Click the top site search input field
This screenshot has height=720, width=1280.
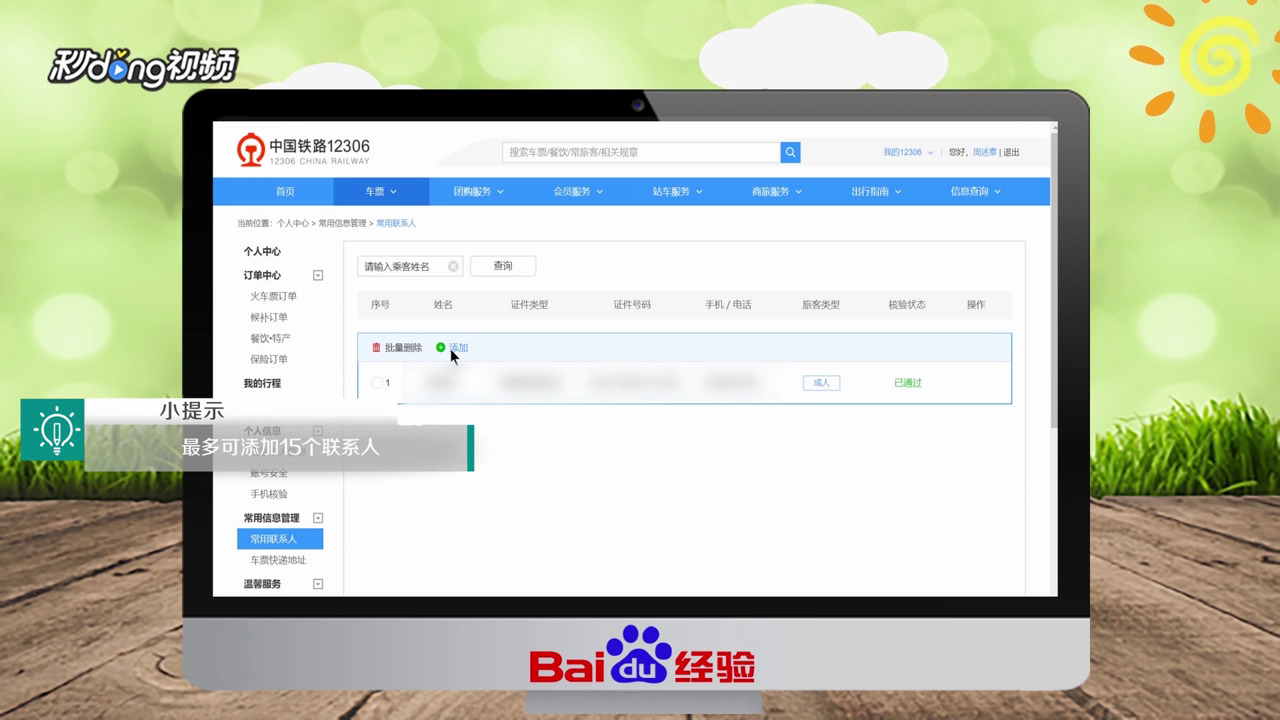point(641,152)
